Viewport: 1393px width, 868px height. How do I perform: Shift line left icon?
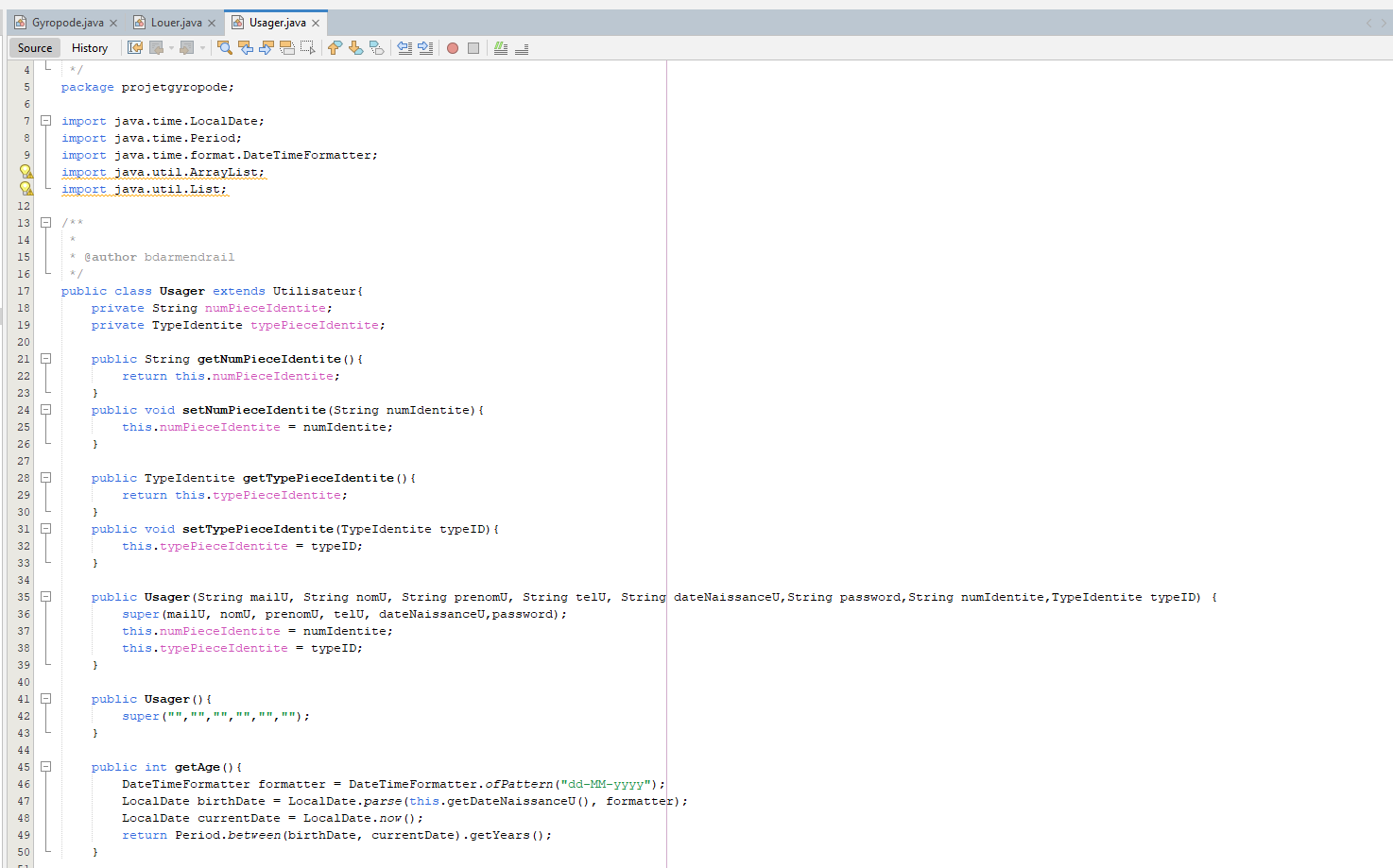pos(404,48)
